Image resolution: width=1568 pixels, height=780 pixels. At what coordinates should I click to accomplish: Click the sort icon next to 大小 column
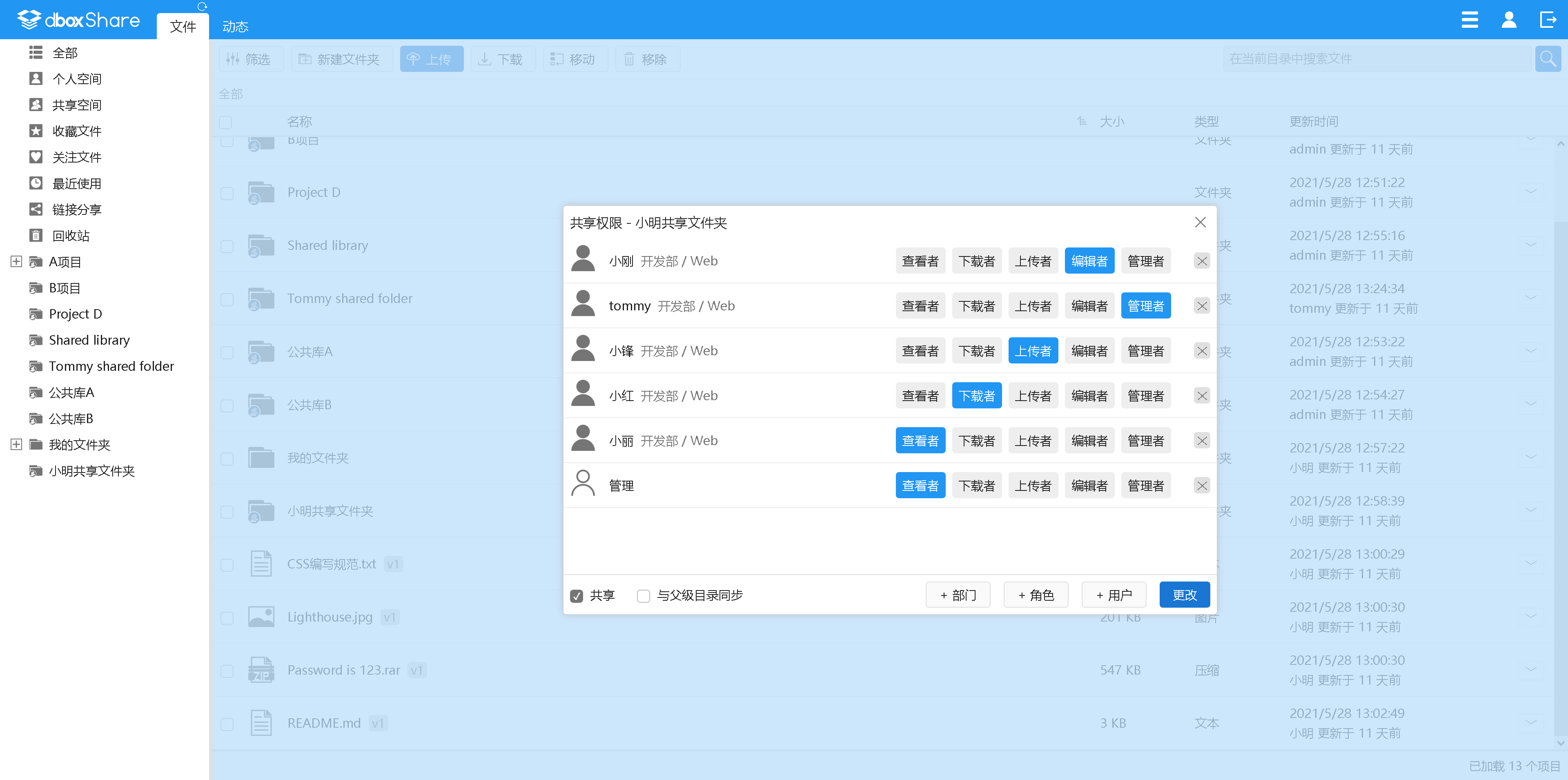point(1082,121)
